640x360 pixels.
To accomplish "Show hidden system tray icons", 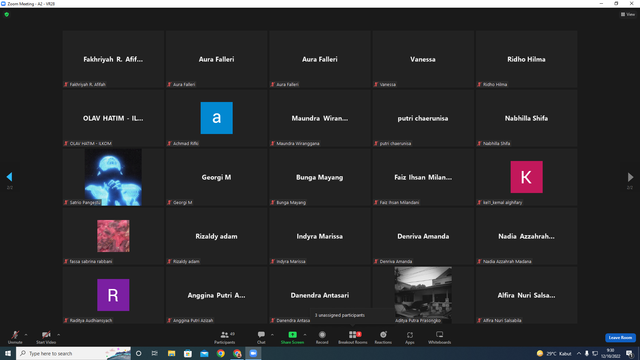I will click(x=579, y=353).
